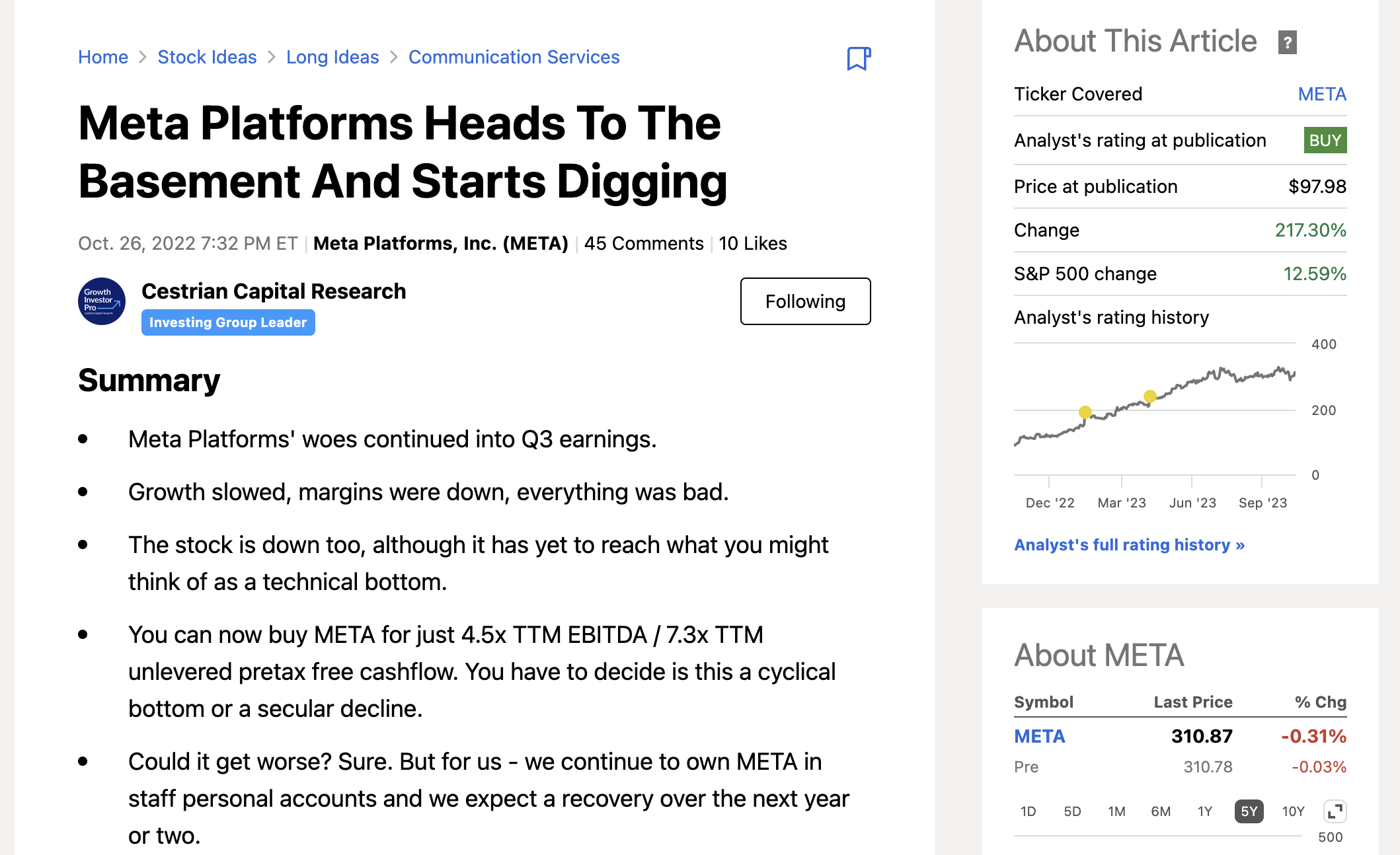Switch chart to 1D range
The image size is (1400, 855).
click(1028, 811)
